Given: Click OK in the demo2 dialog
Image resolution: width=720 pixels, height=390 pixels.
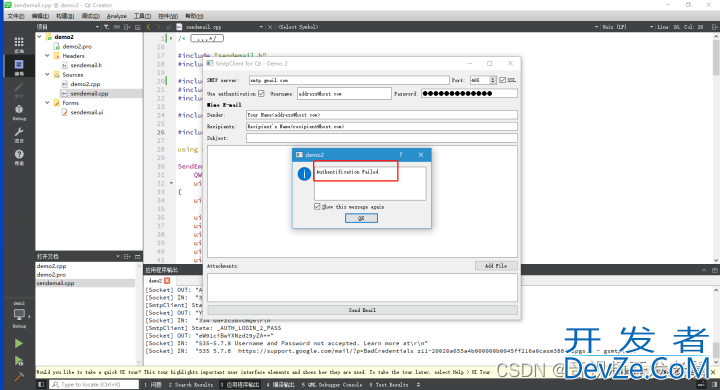Looking at the screenshot, I should coord(361,218).
